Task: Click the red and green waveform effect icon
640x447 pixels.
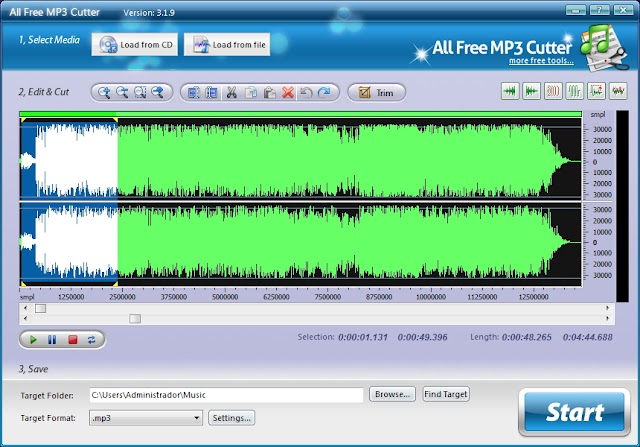Action: click(618, 91)
